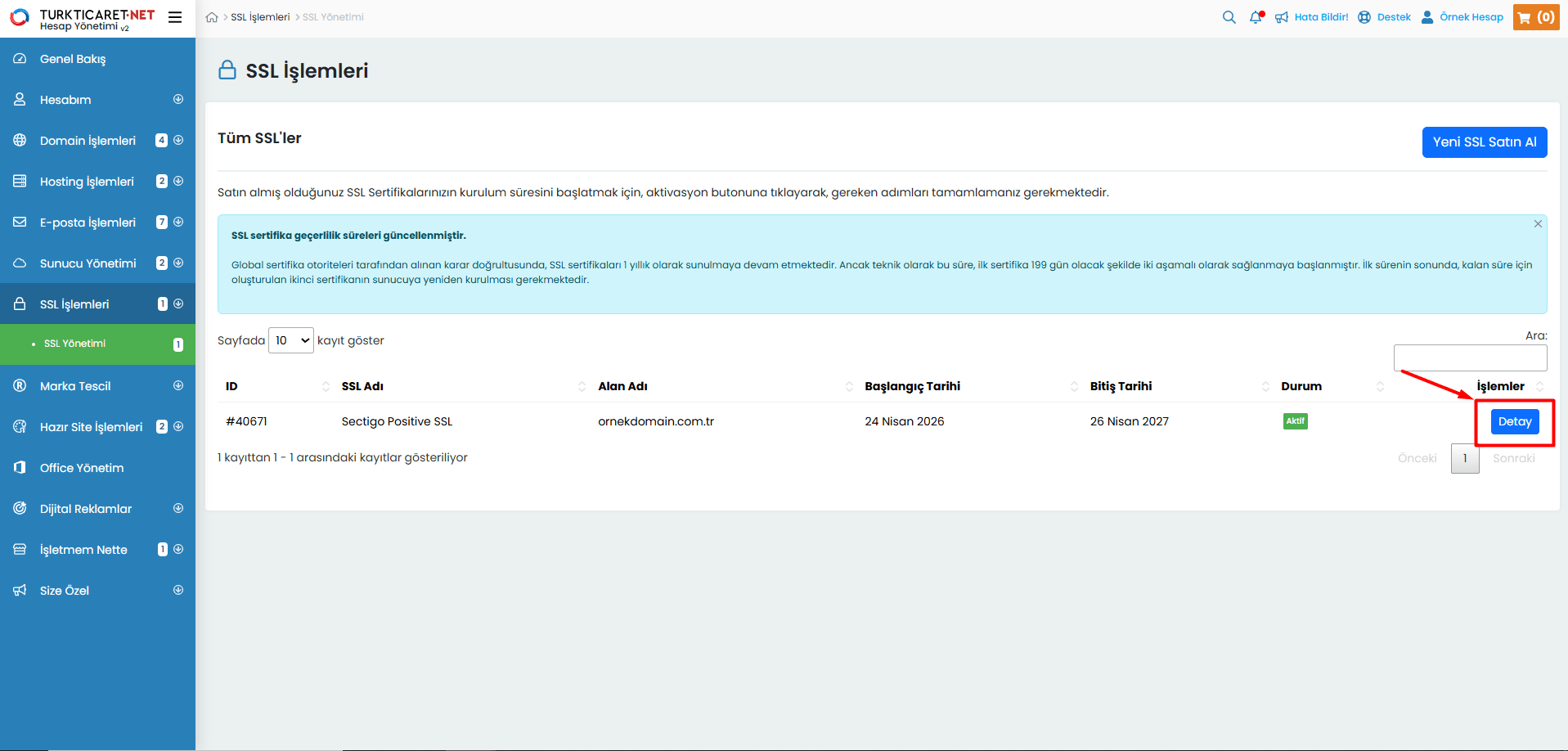Click Destek link text

(x=1394, y=17)
